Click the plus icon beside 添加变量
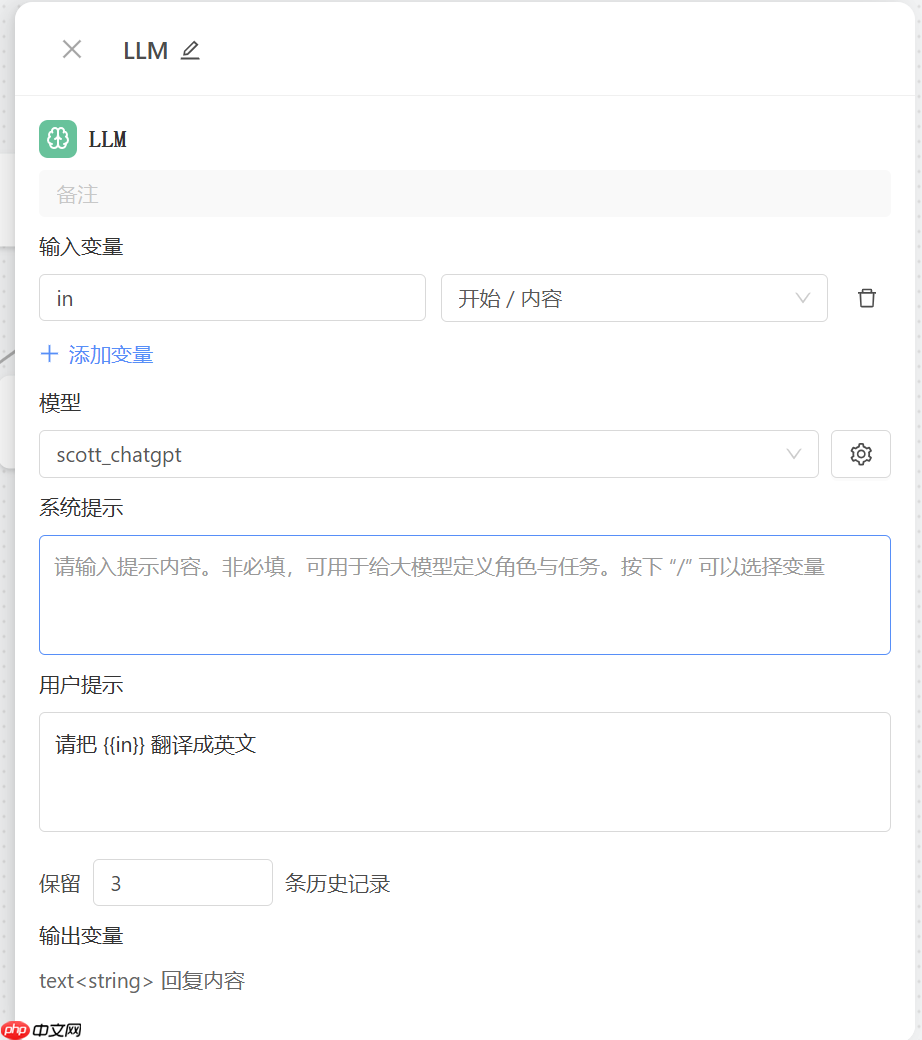This screenshot has width=922, height=1040. 50,353
